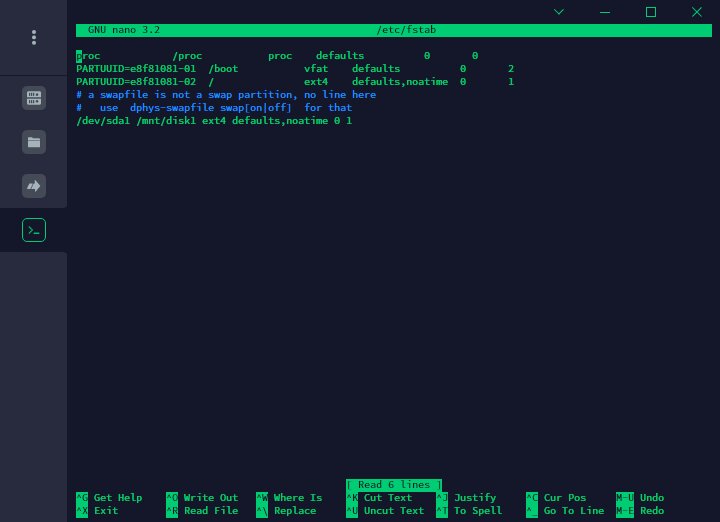Open the three-dot sidebar menu
The image size is (720, 522).
pyautogui.click(x=34, y=37)
